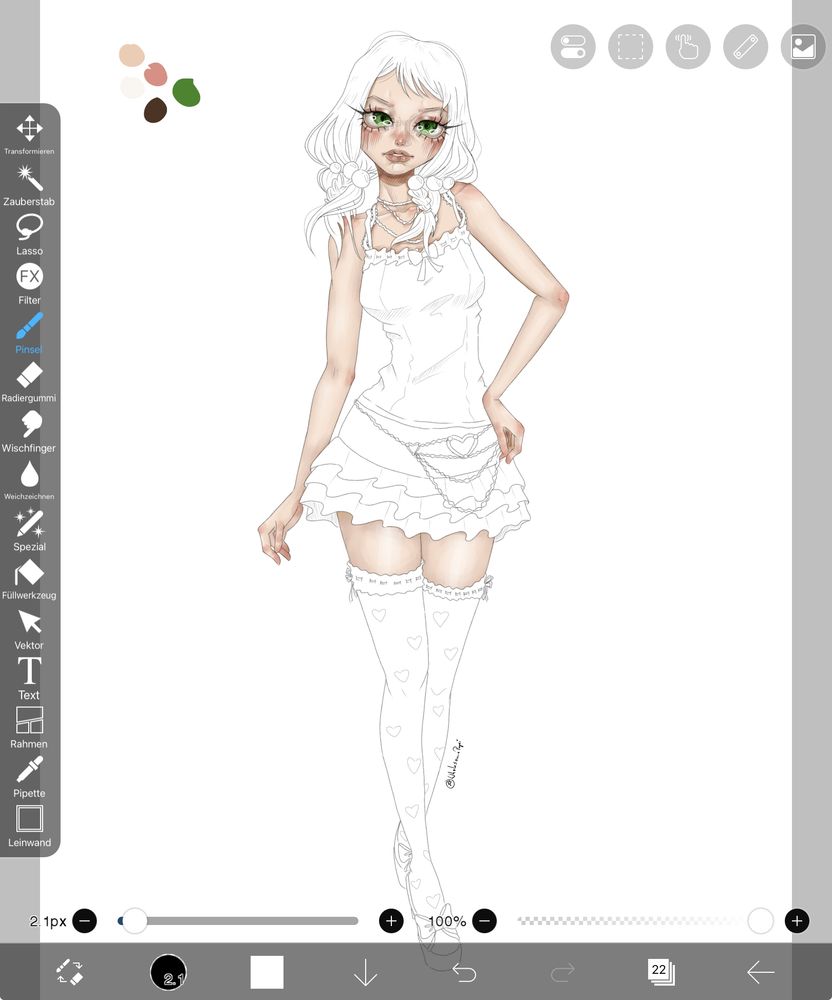Redo the last undone action
Screen dimensions: 832x1000
click(x=562, y=973)
